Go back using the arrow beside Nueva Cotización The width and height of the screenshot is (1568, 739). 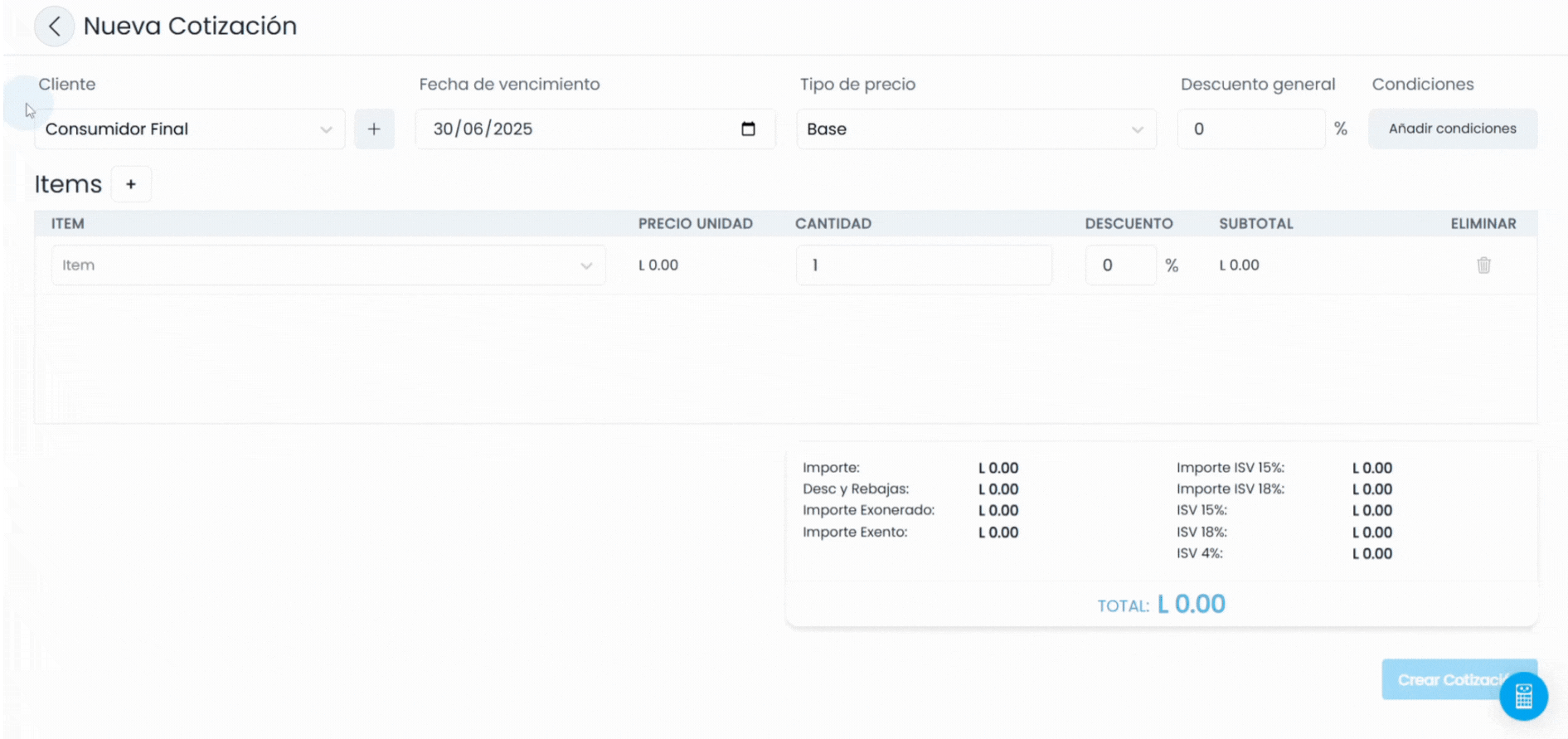[54, 27]
